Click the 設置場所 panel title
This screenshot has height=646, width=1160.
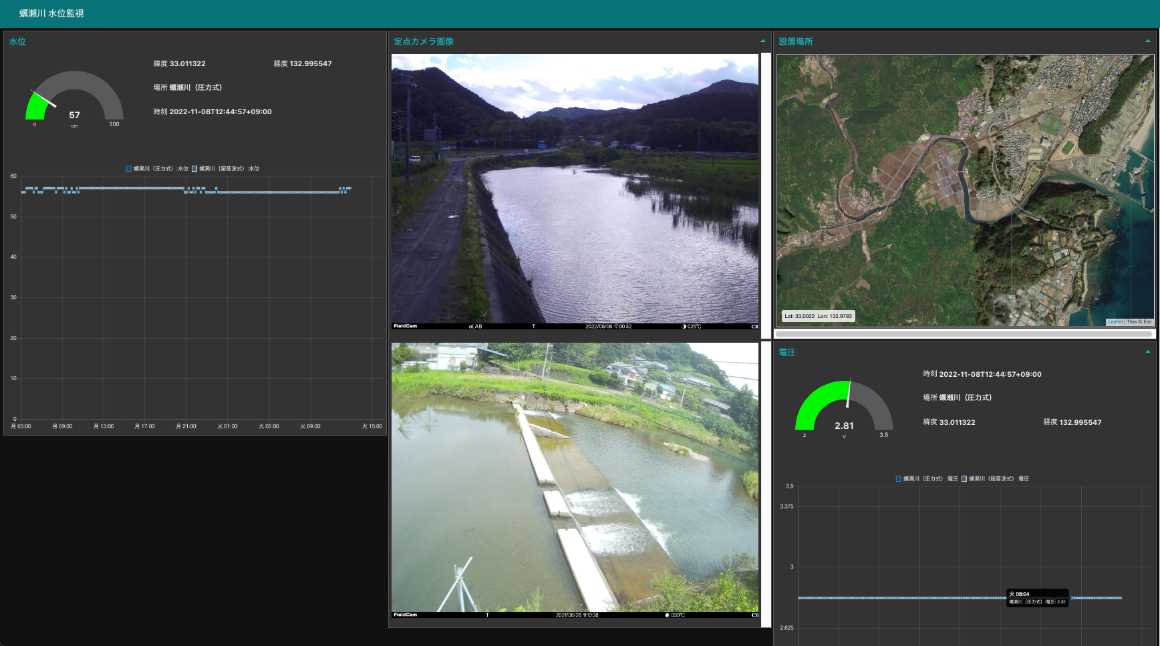(796, 41)
